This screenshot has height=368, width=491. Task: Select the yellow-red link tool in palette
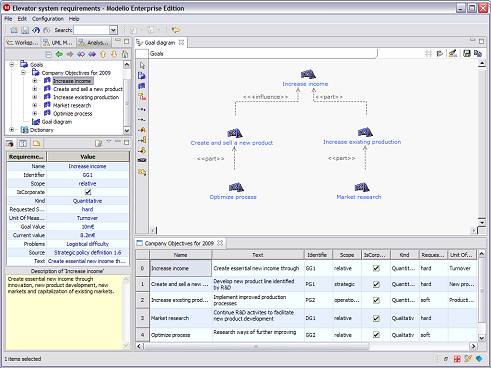(x=142, y=97)
